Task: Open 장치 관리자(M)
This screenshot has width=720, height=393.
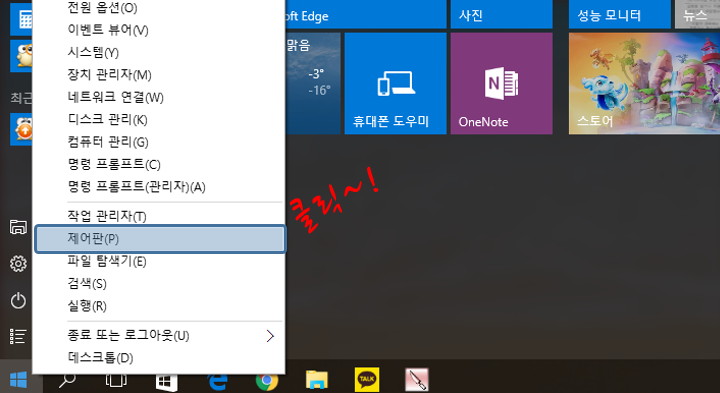Action: (159, 74)
